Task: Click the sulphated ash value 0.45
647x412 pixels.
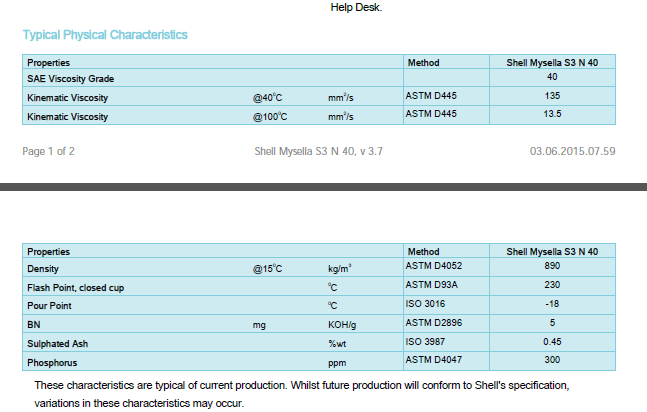Action: pos(552,342)
